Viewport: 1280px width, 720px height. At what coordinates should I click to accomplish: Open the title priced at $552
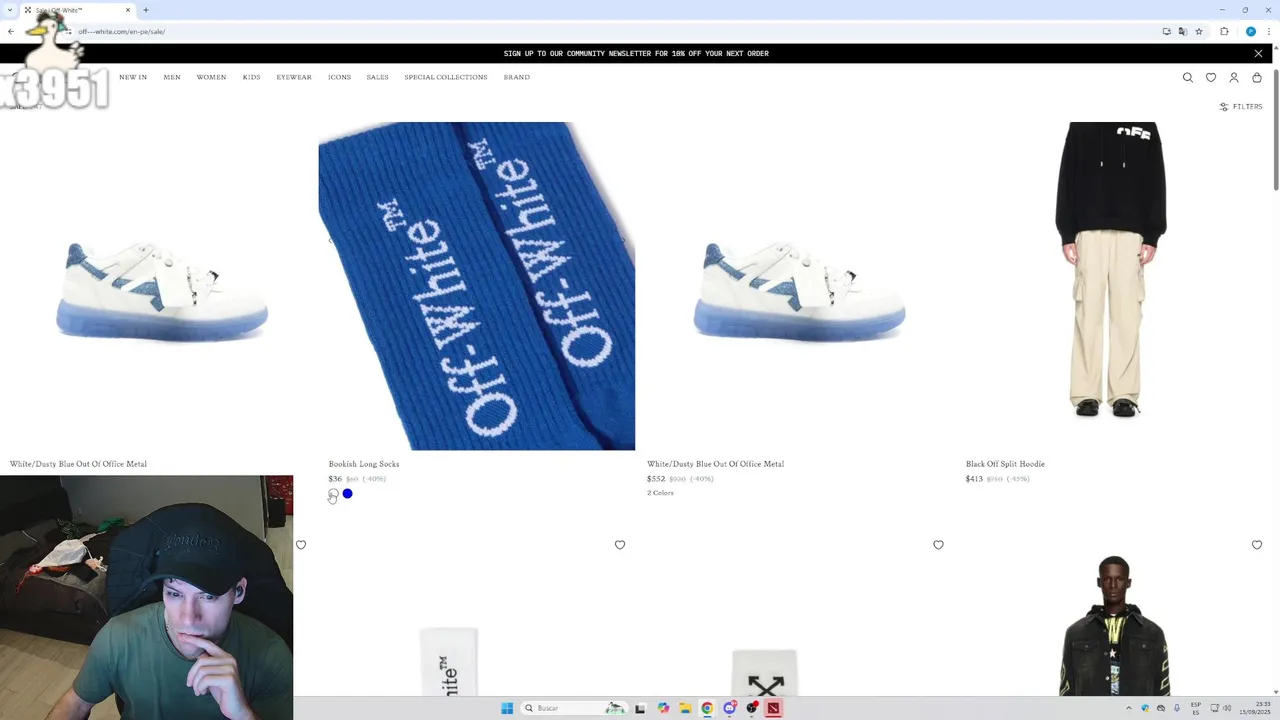click(x=715, y=464)
